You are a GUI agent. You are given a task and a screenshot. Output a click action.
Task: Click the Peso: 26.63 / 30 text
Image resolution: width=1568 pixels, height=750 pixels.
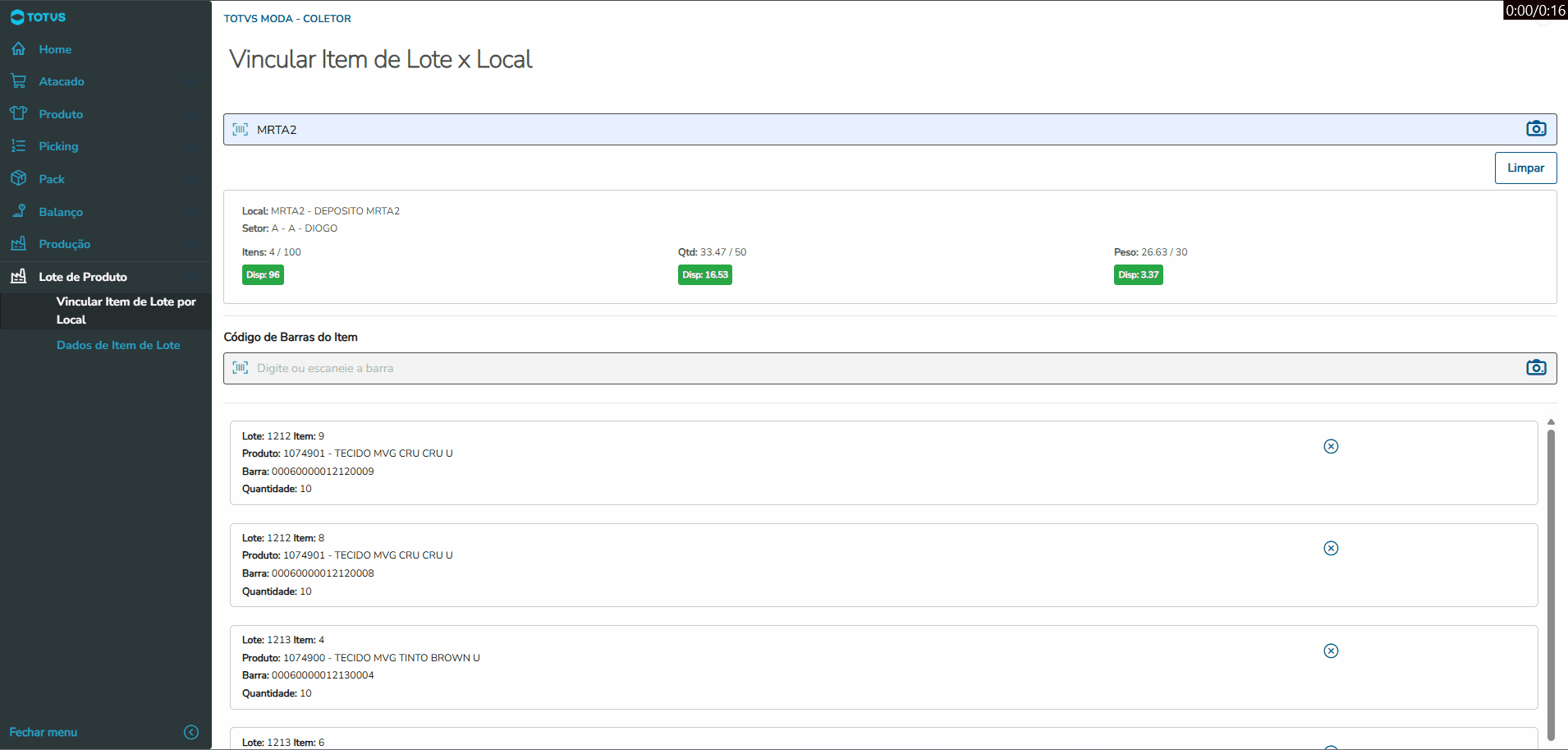(x=1151, y=252)
